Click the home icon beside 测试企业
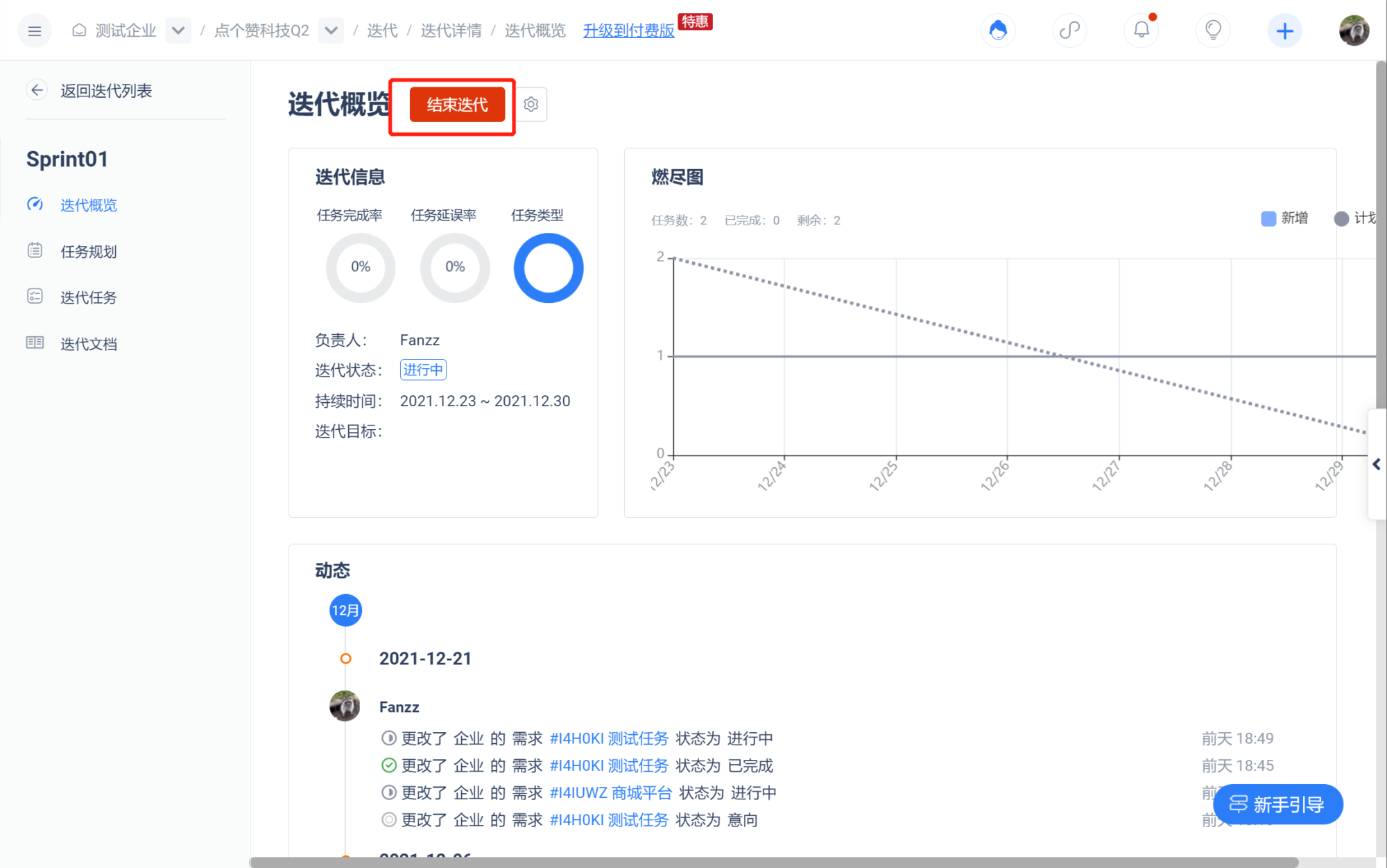Screen dimensions: 1387x868 (79, 31)
